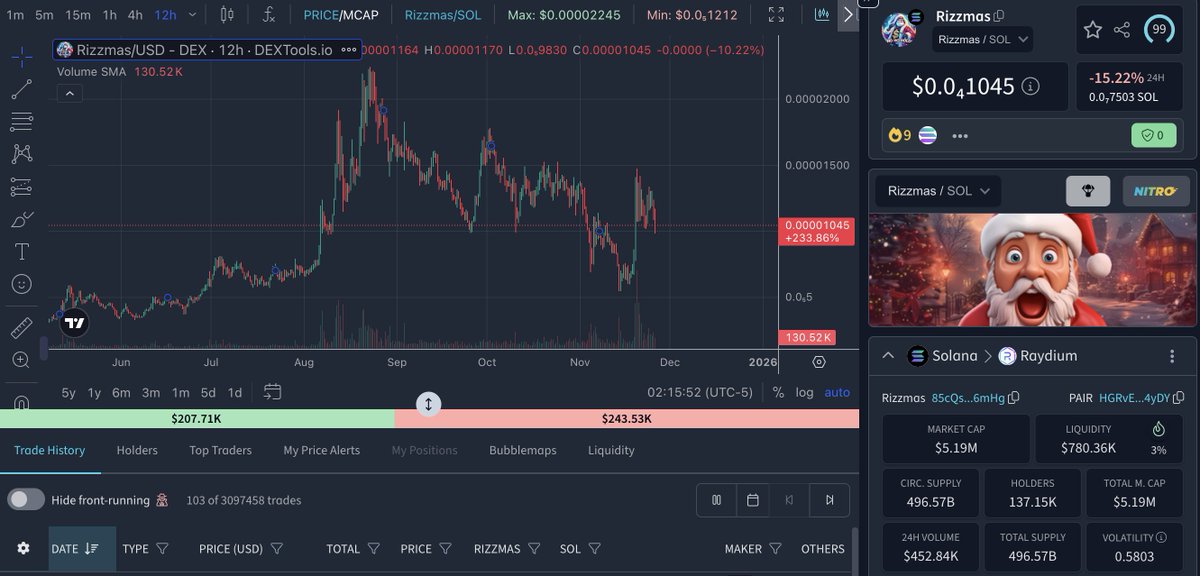Open the go-to-date calendar below the chart

coord(272,392)
